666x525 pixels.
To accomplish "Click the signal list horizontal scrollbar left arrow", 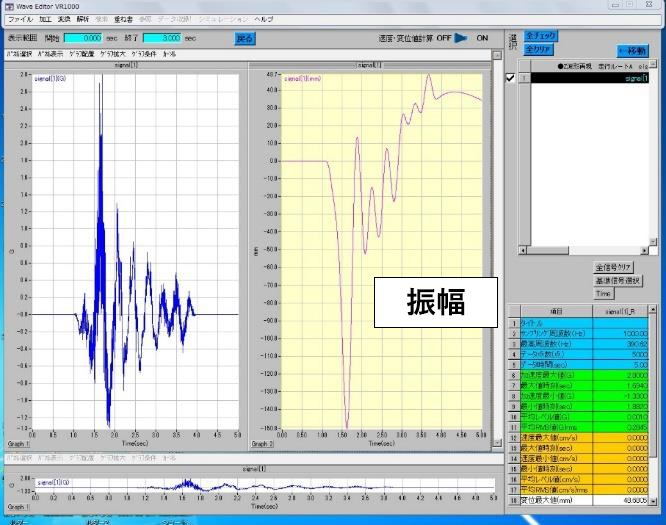I will (x=522, y=251).
